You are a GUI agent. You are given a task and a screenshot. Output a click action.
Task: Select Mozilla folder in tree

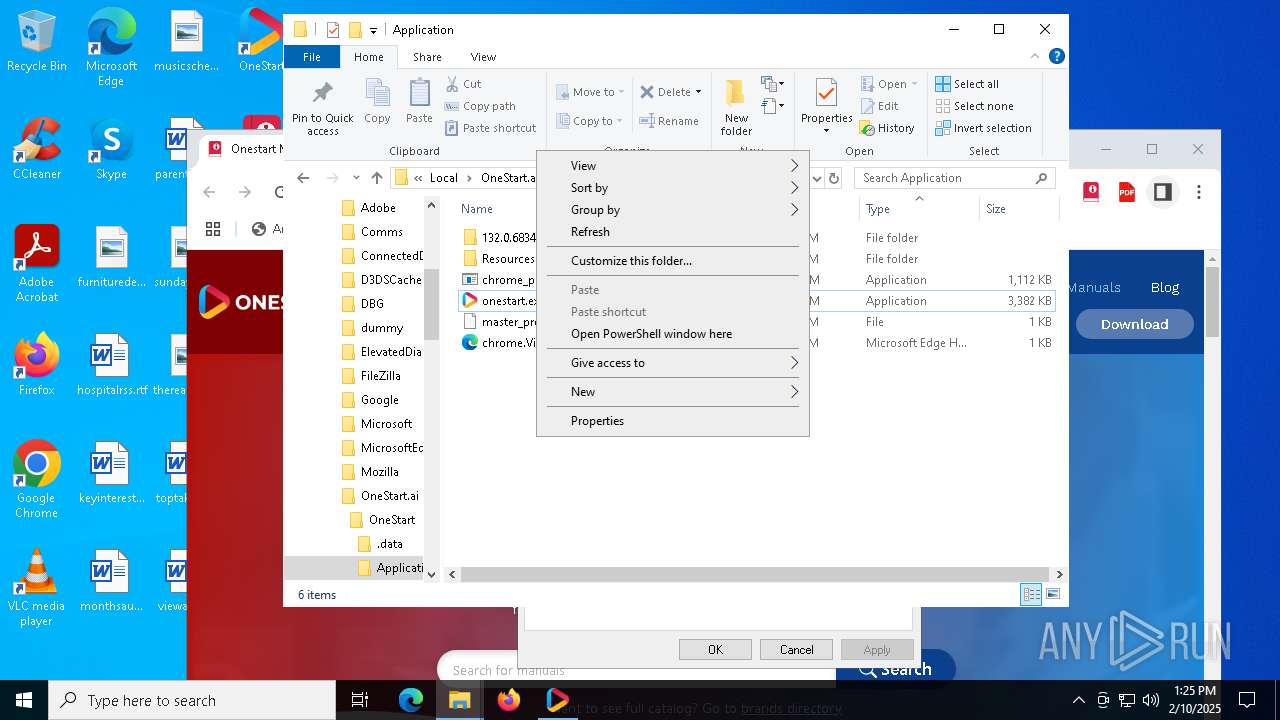[379, 472]
